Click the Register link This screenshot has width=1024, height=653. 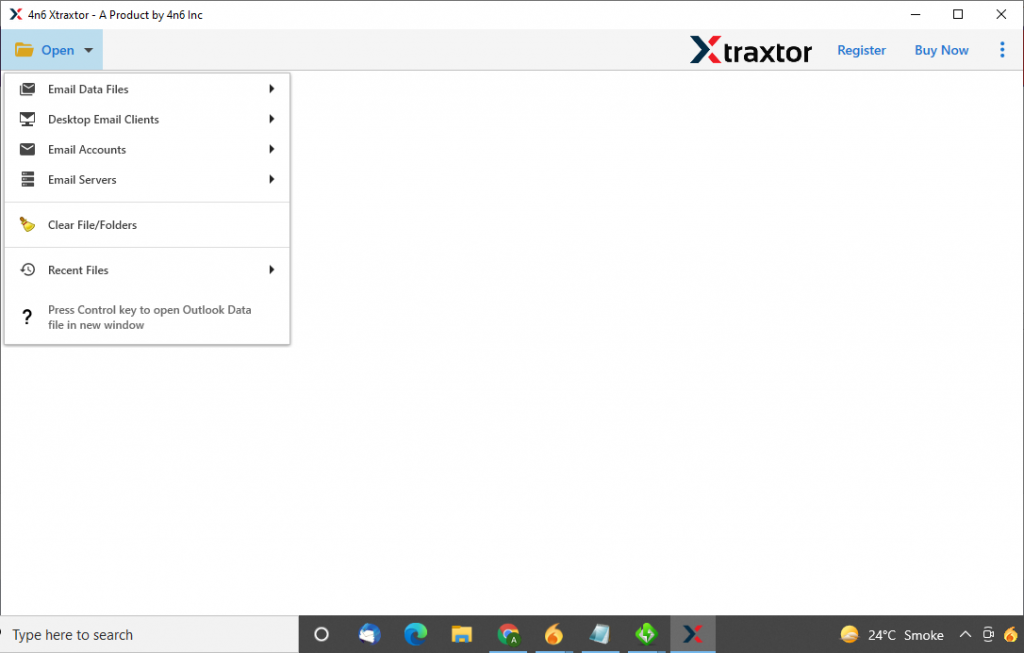coord(861,50)
